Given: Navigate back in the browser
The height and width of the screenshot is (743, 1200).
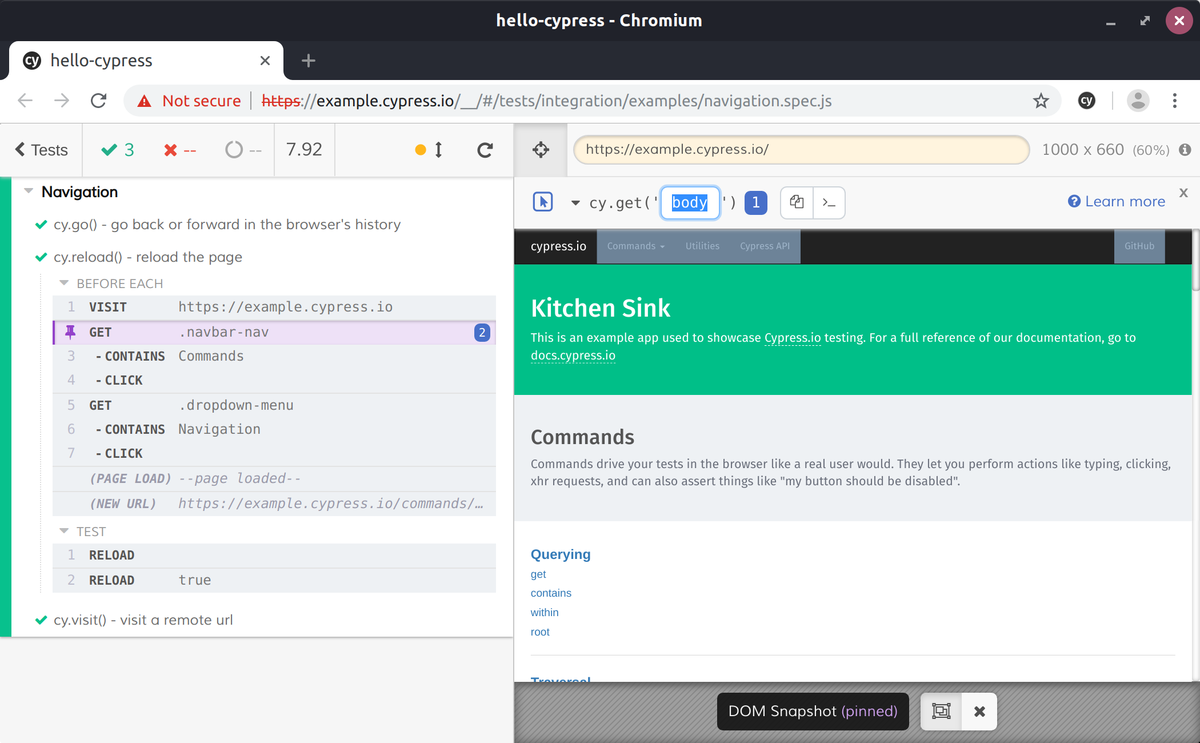Looking at the screenshot, I should [x=26, y=100].
